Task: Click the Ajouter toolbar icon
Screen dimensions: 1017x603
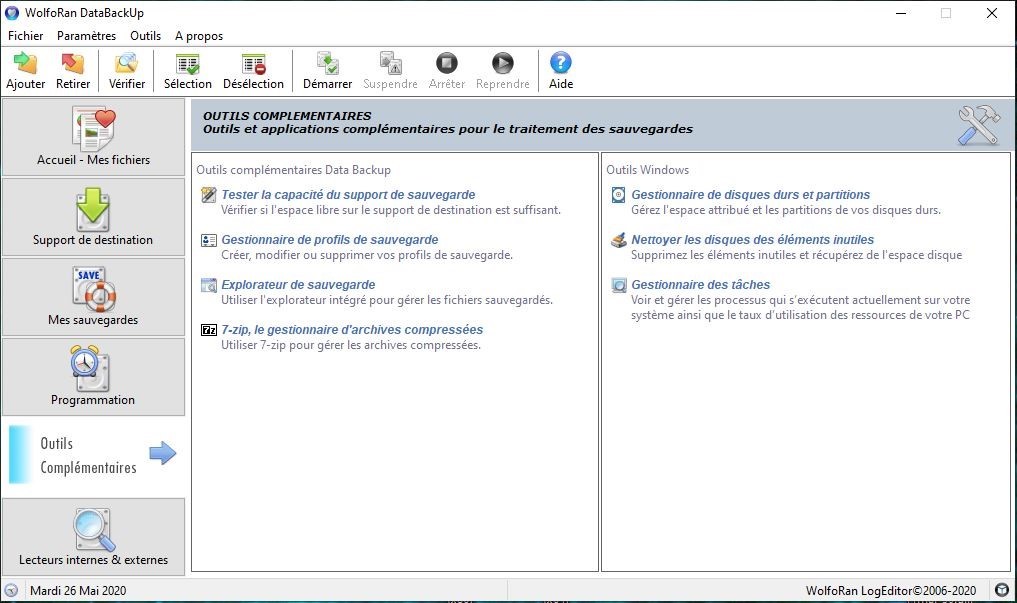Action: [25, 64]
